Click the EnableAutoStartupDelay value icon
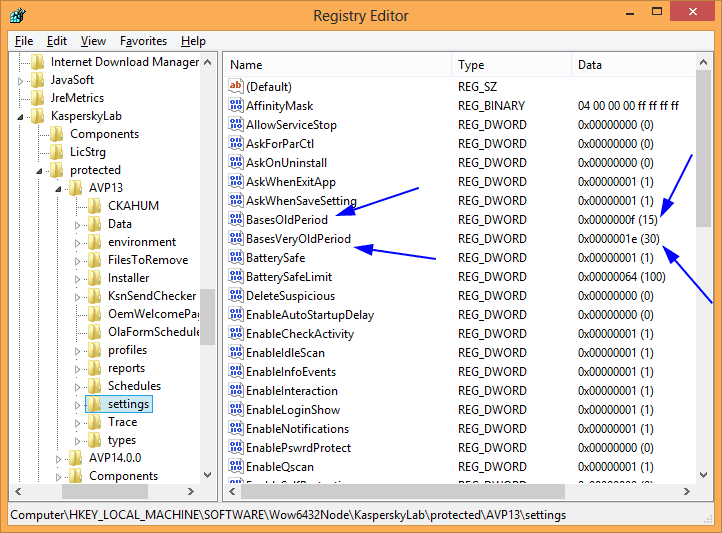 [236, 314]
